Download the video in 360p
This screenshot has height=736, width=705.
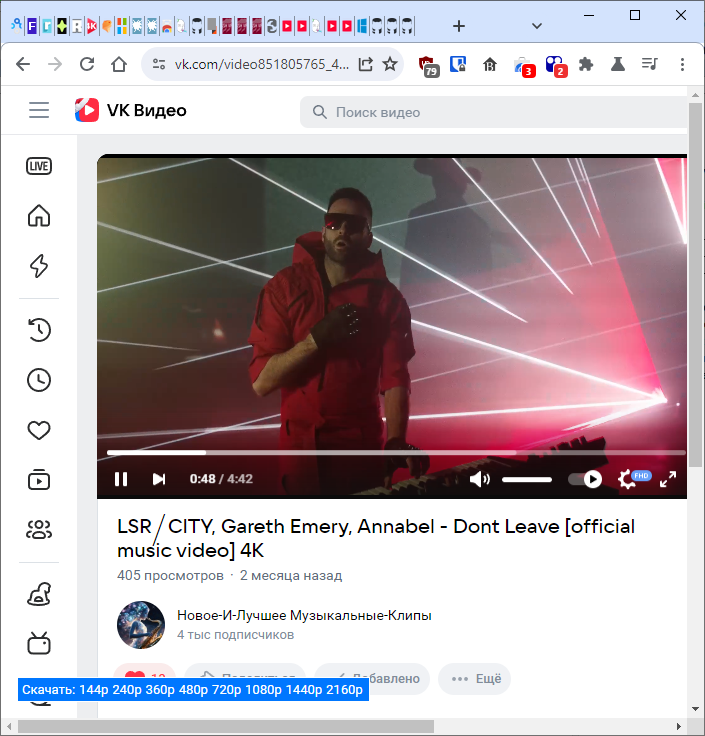point(160,690)
